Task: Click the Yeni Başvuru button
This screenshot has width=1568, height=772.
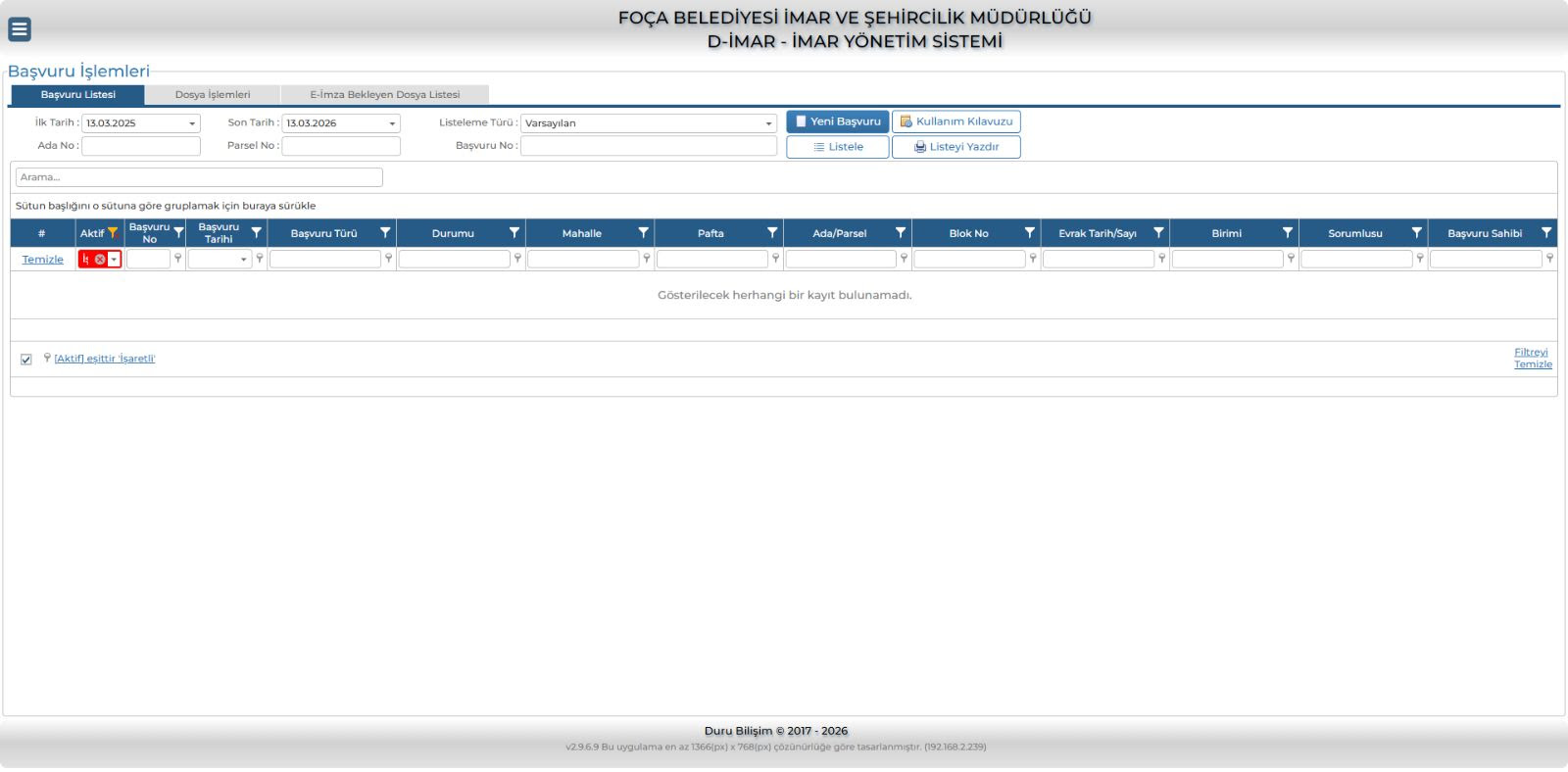Action: pos(837,121)
